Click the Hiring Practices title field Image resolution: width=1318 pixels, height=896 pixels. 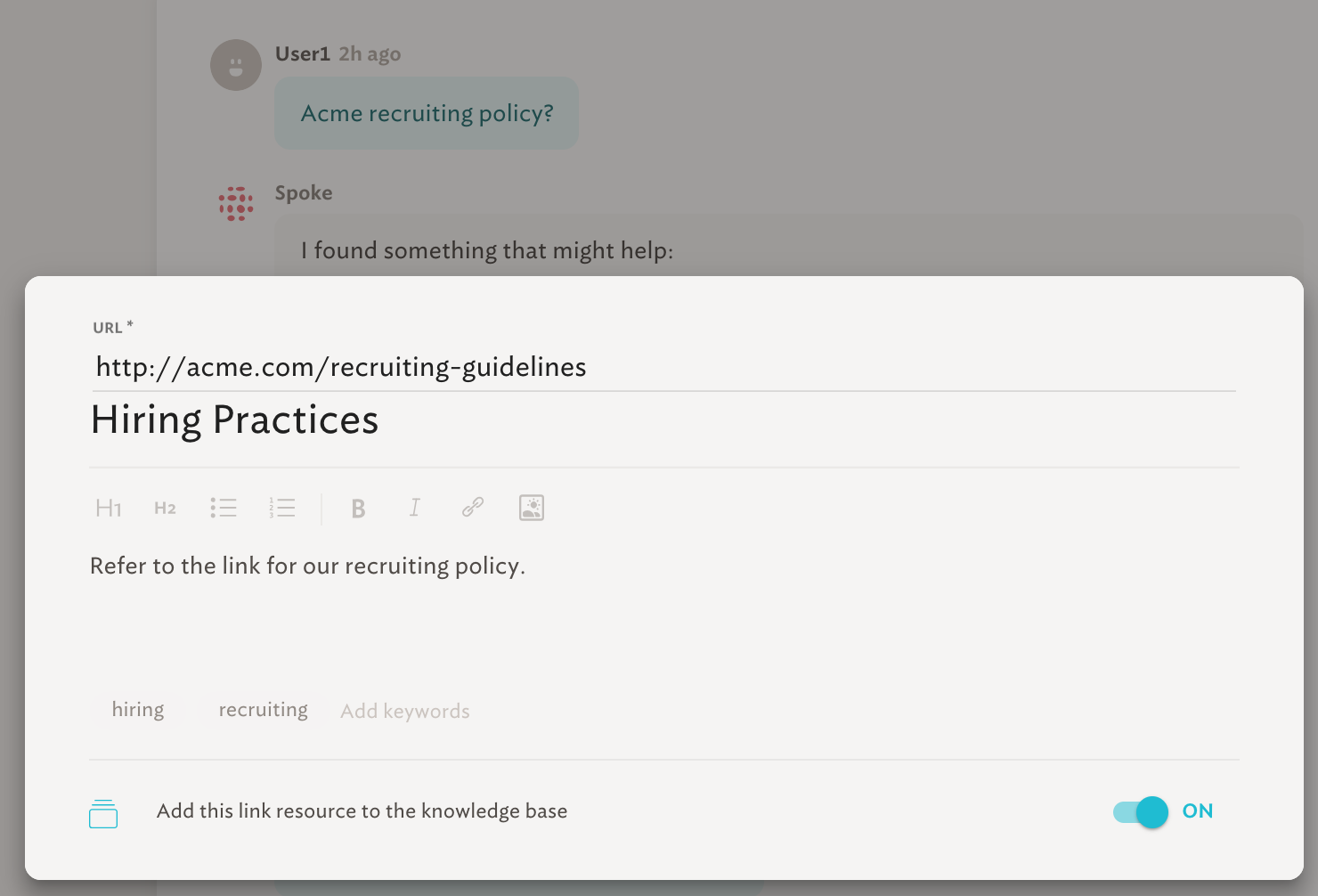663,419
